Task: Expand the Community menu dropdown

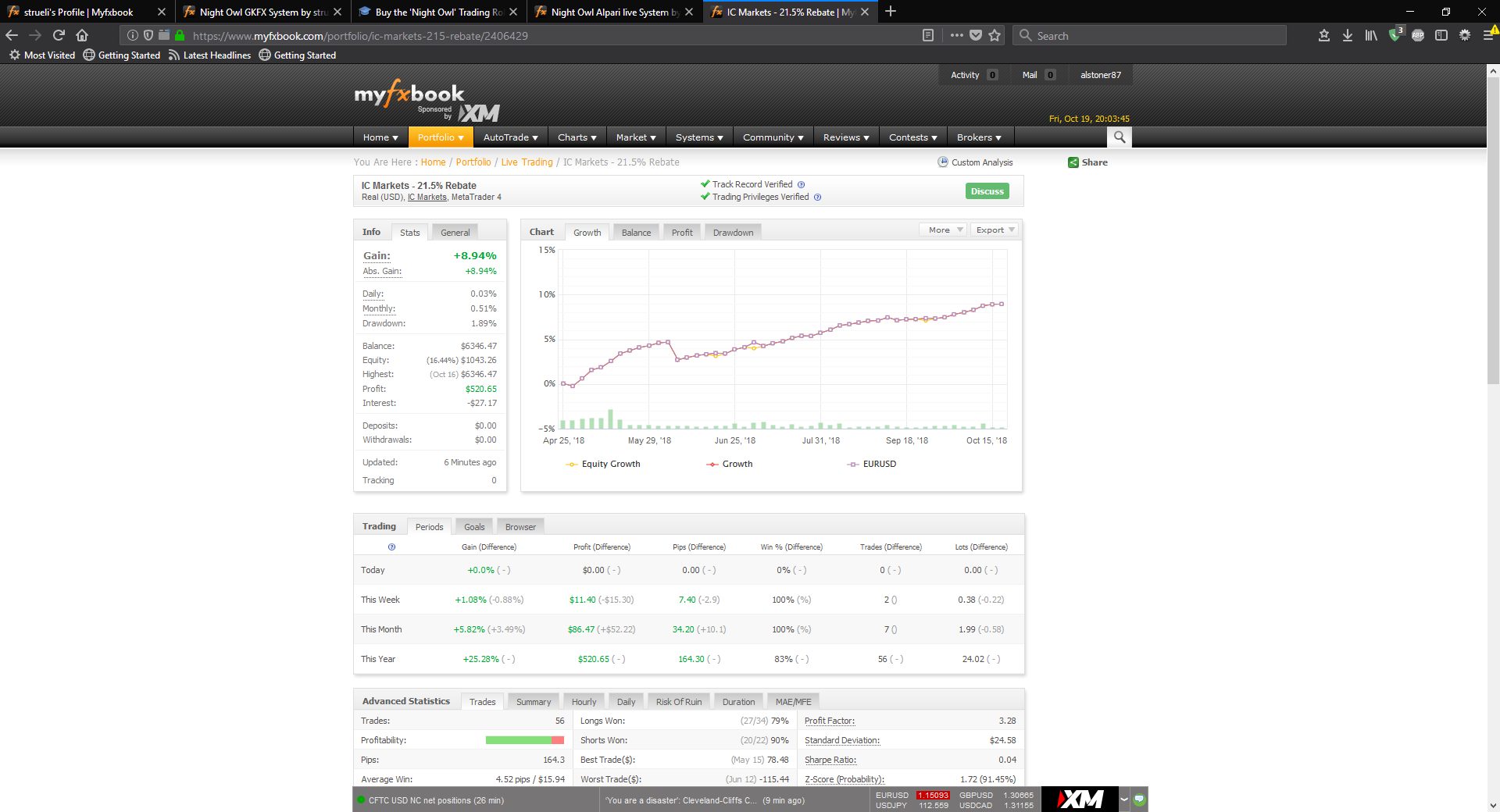Action: (773, 137)
